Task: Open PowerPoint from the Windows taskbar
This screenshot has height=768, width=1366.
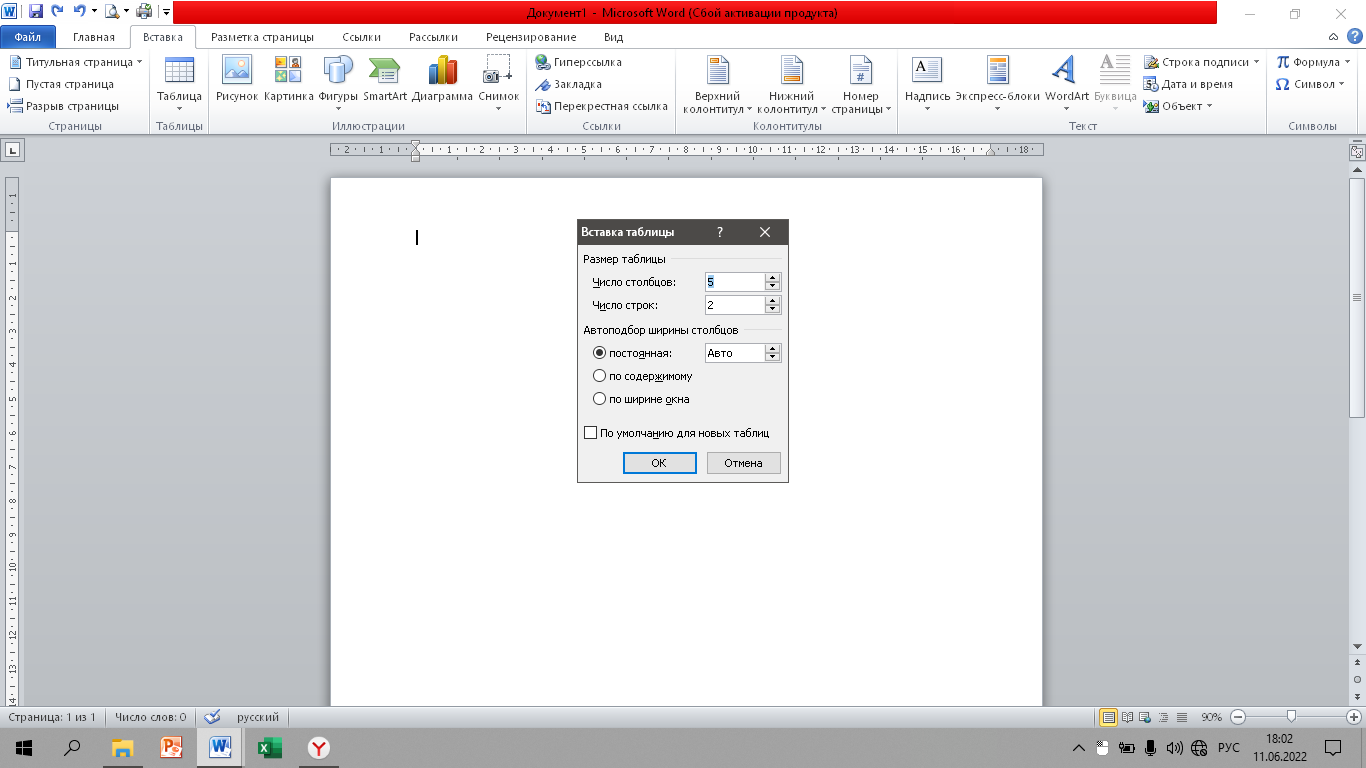Action: click(x=171, y=747)
